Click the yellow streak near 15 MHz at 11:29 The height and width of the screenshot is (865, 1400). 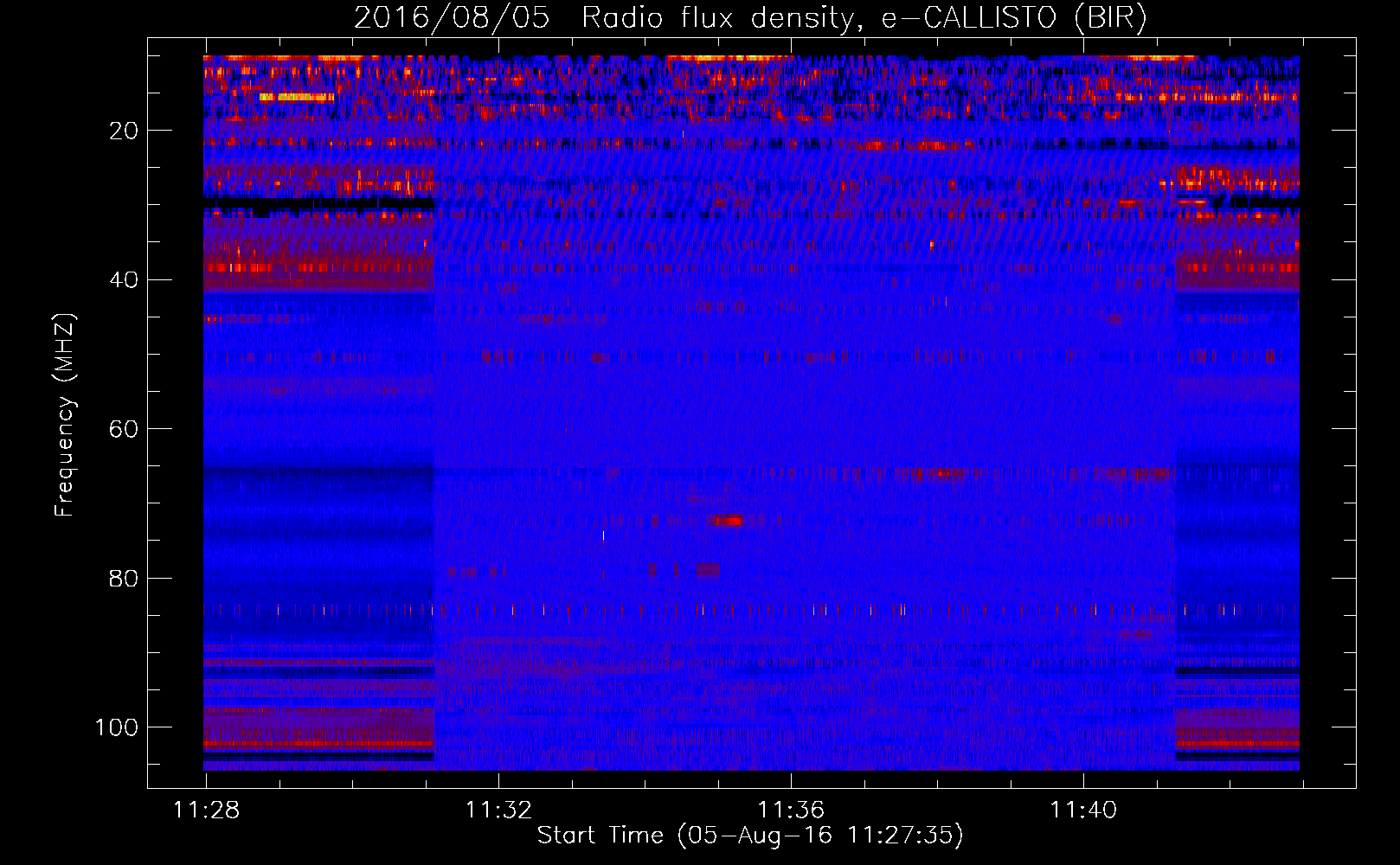[x=297, y=97]
